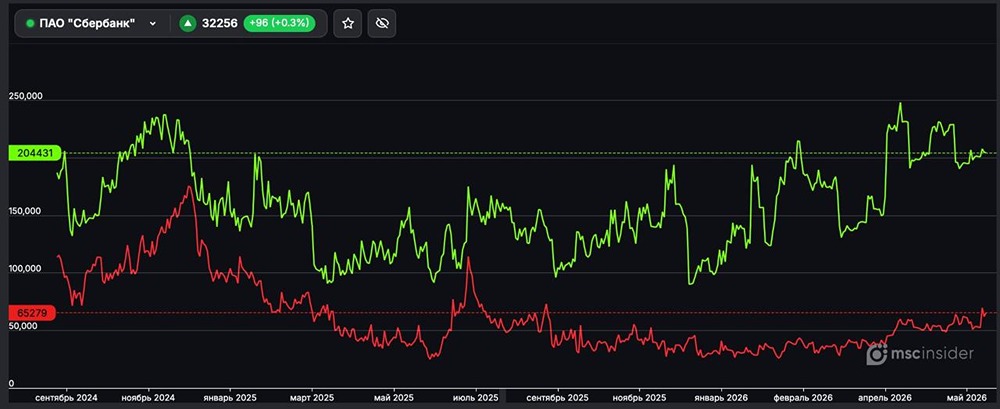Click the 250,000 axis label
The height and width of the screenshot is (409, 1000).
click(x=26, y=96)
